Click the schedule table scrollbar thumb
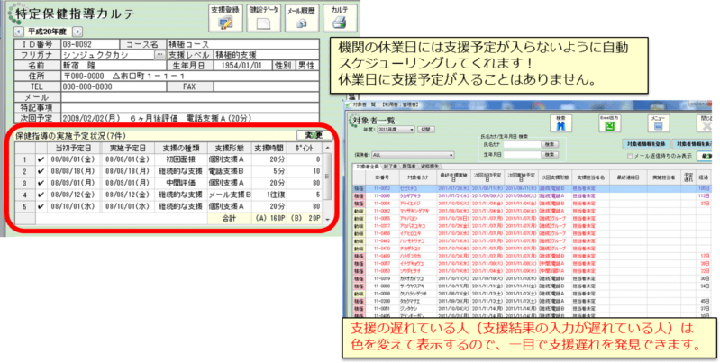 pos(327,176)
